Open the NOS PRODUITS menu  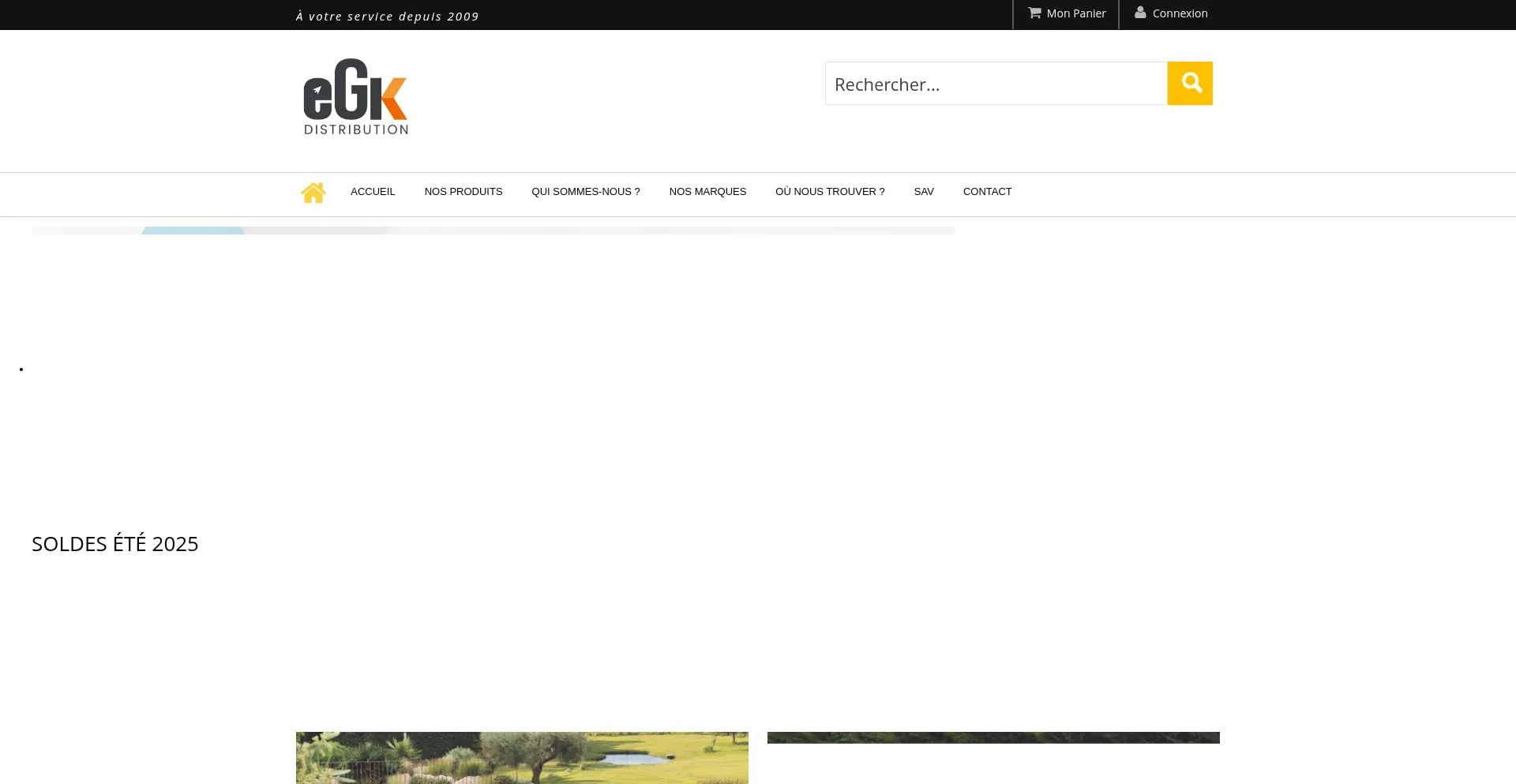[463, 192]
